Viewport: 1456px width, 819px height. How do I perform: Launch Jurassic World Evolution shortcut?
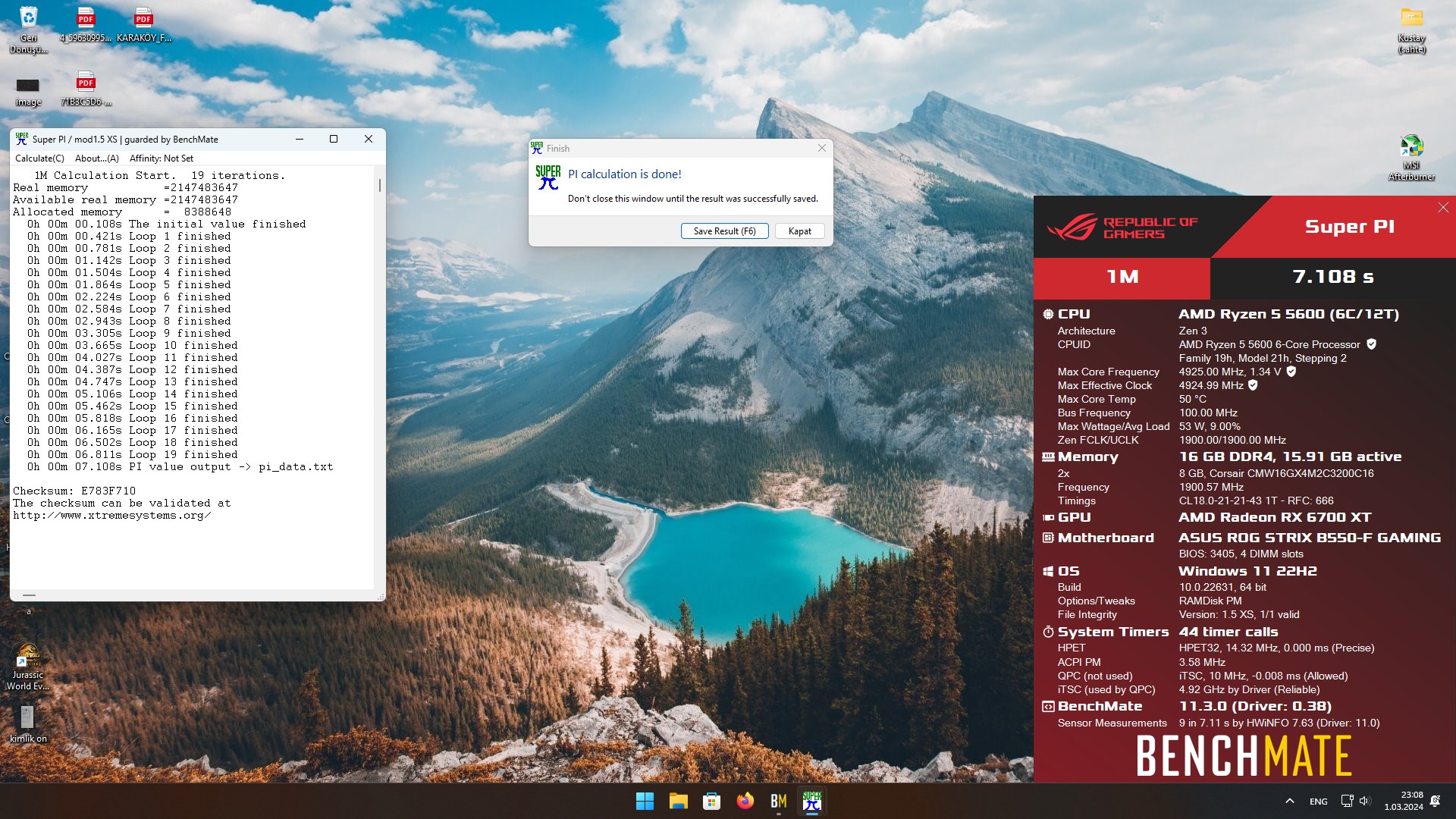28,667
